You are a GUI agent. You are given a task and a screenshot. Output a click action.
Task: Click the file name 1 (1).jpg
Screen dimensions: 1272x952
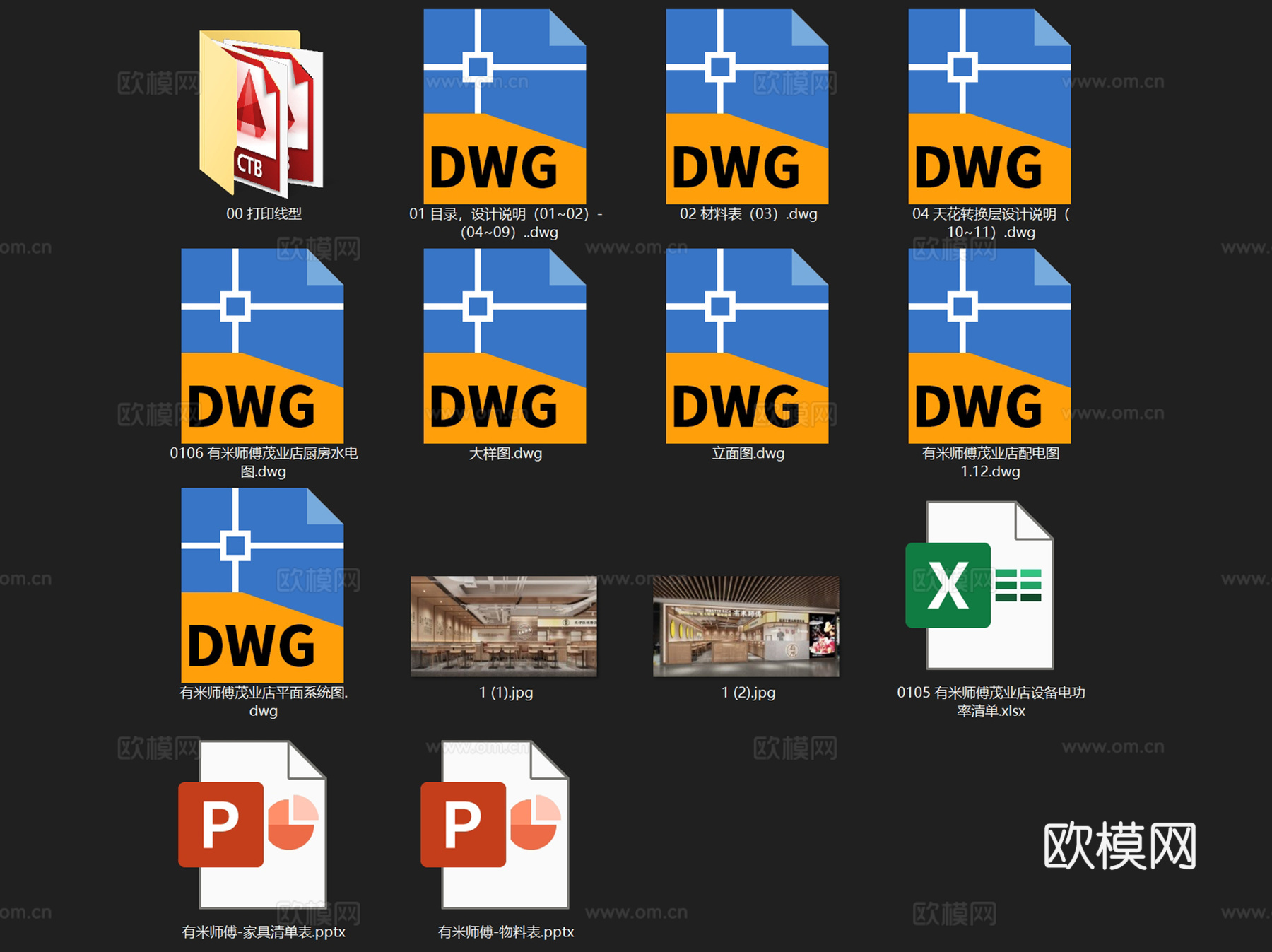(x=506, y=693)
